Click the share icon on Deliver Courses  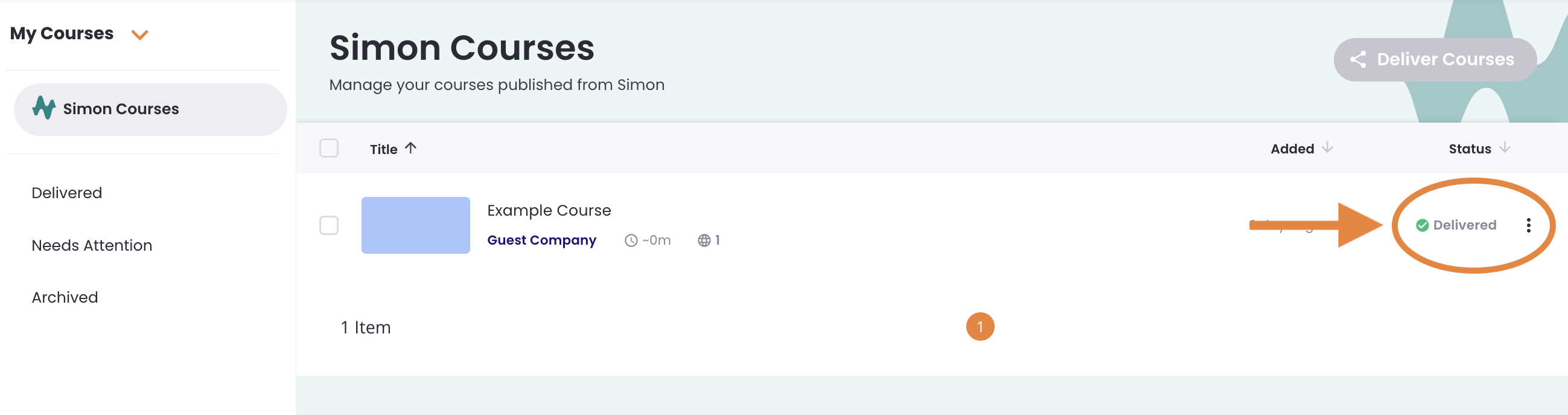click(1358, 59)
